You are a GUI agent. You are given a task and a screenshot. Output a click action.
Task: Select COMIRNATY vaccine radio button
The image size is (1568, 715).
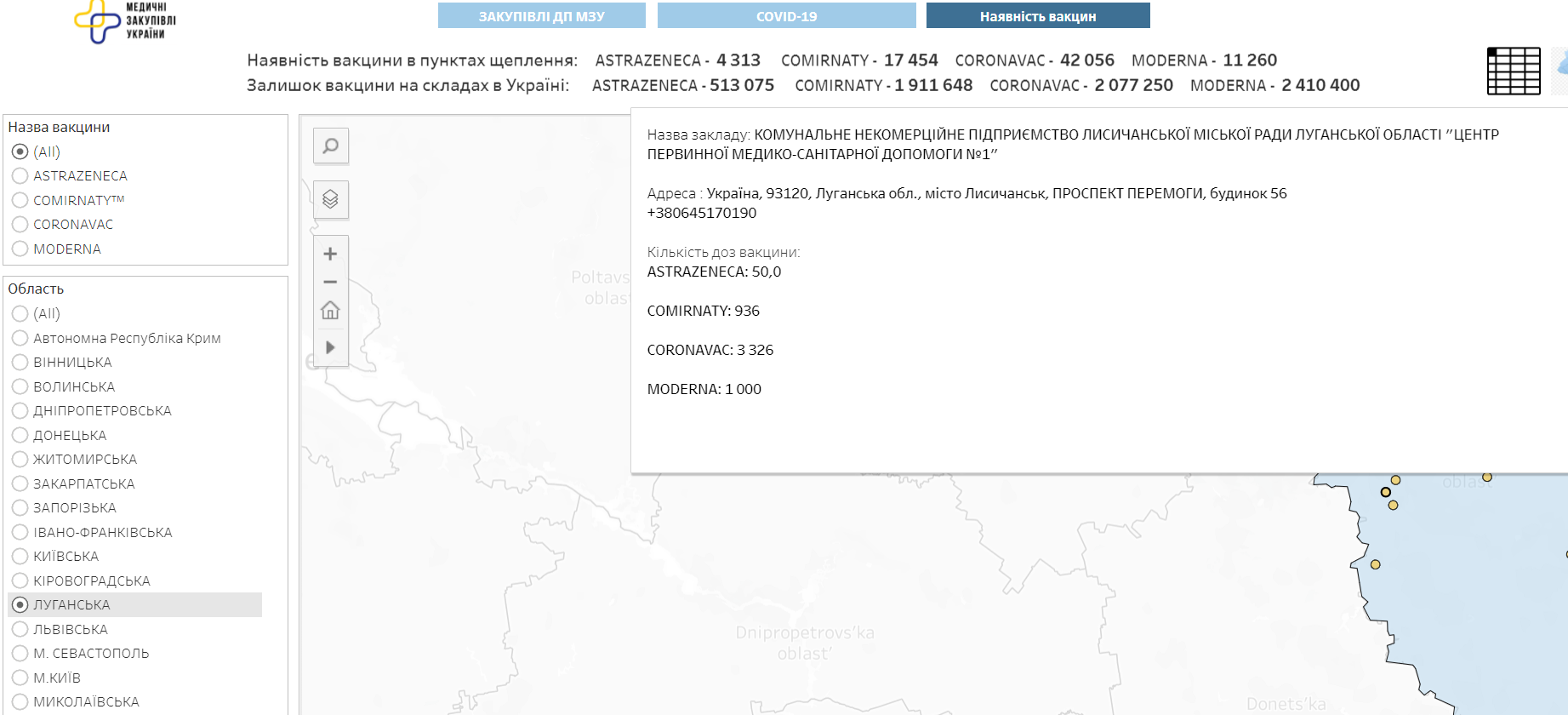click(x=20, y=201)
